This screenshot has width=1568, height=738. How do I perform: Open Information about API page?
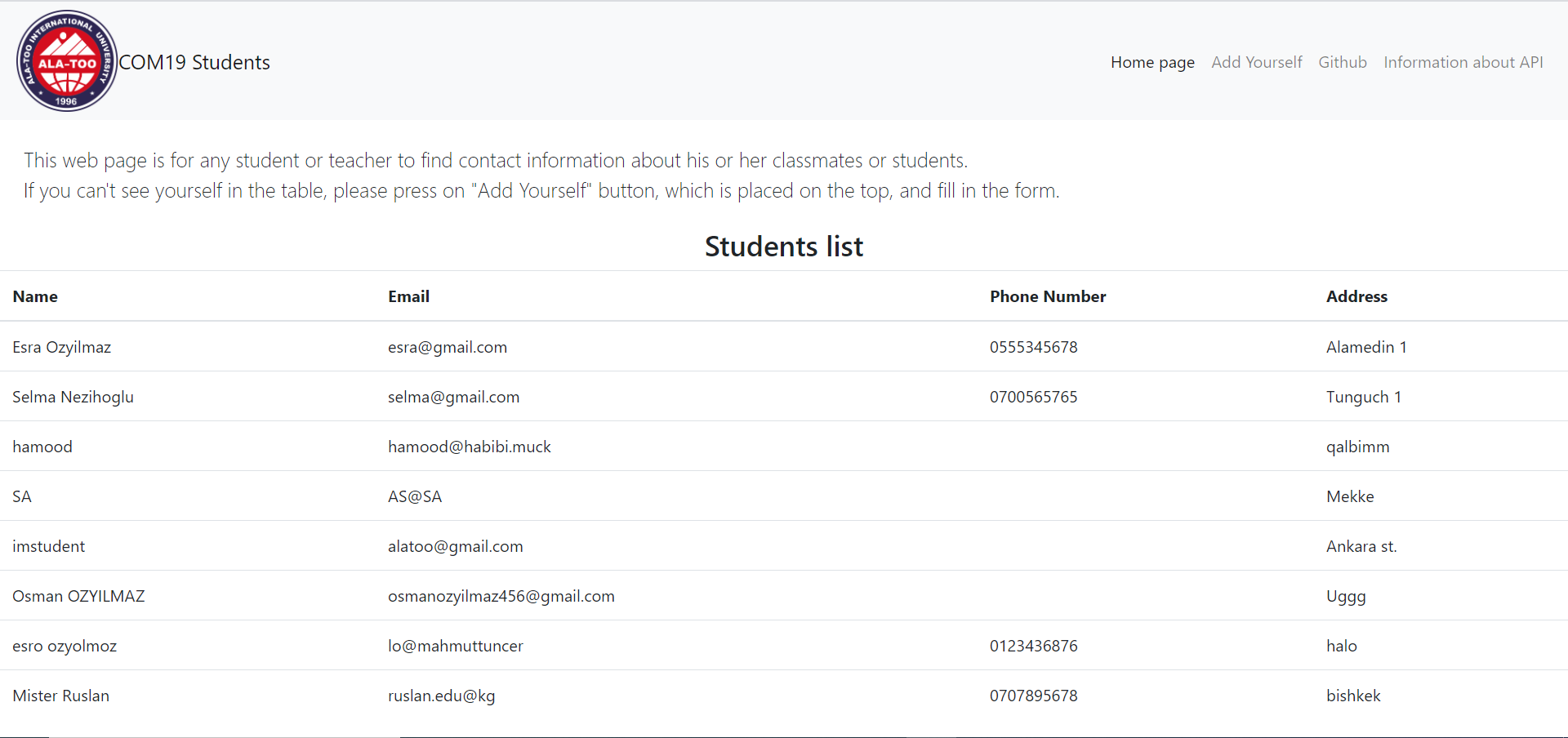point(1463,63)
